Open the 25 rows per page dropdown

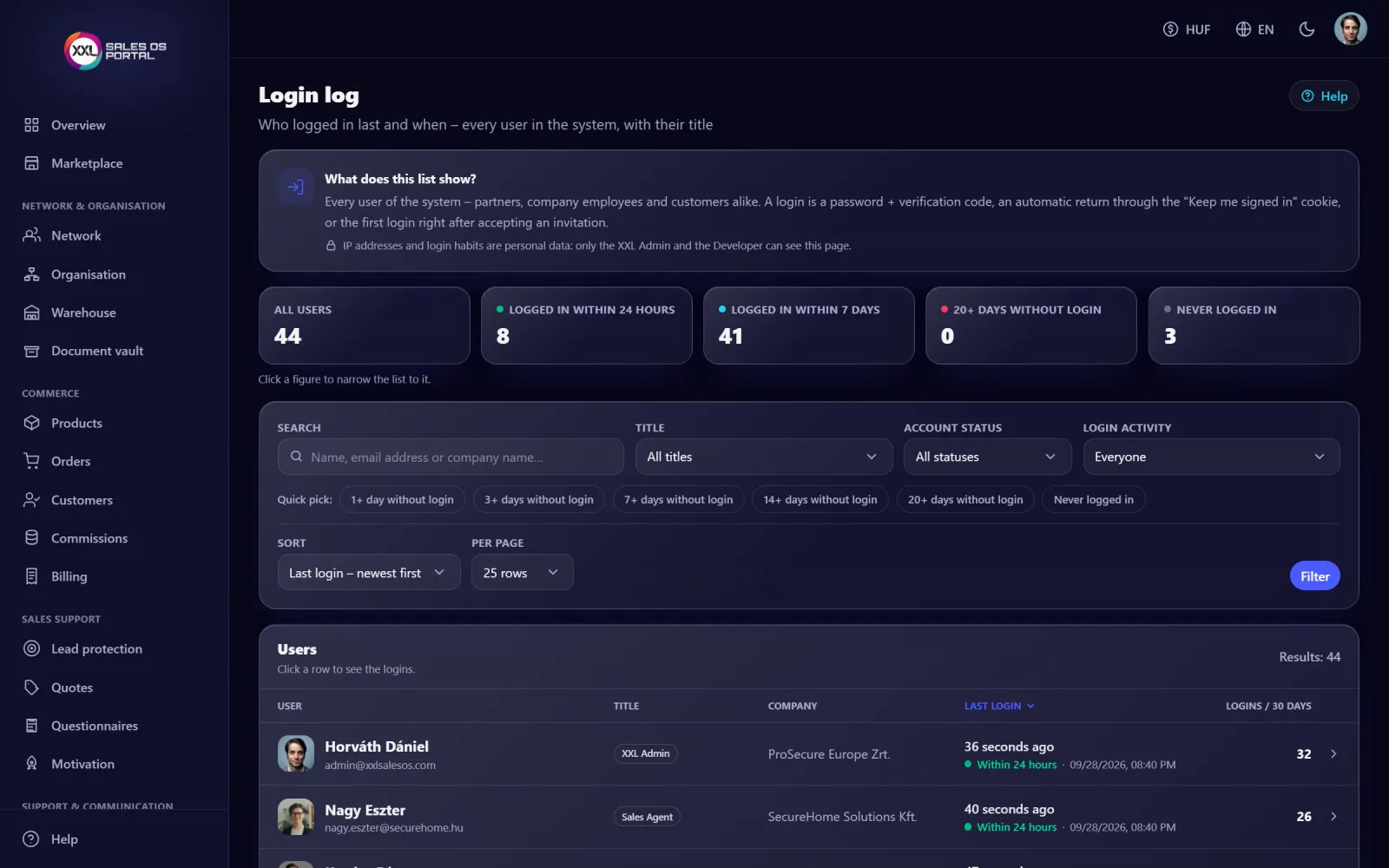[523, 573]
